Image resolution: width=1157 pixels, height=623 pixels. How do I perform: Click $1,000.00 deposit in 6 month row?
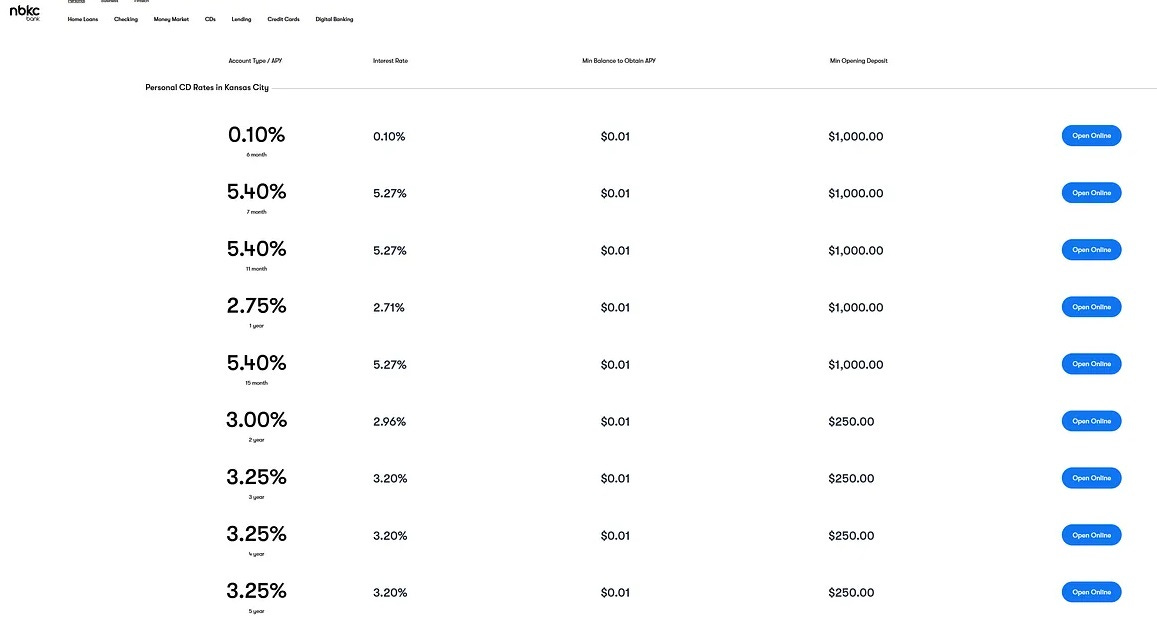(856, 137)
